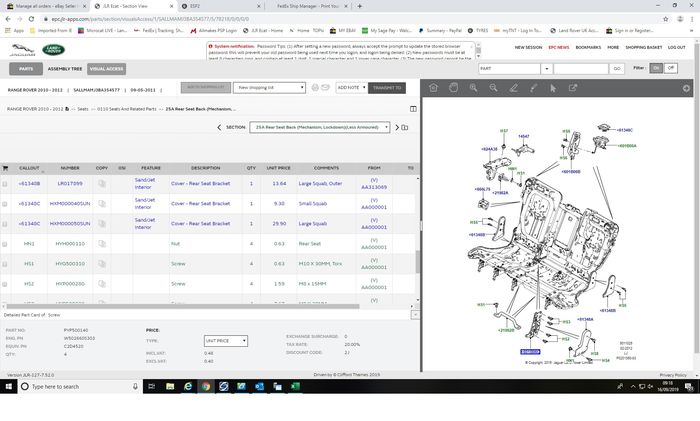Select the brush highlight tool

tap(533, 88)
